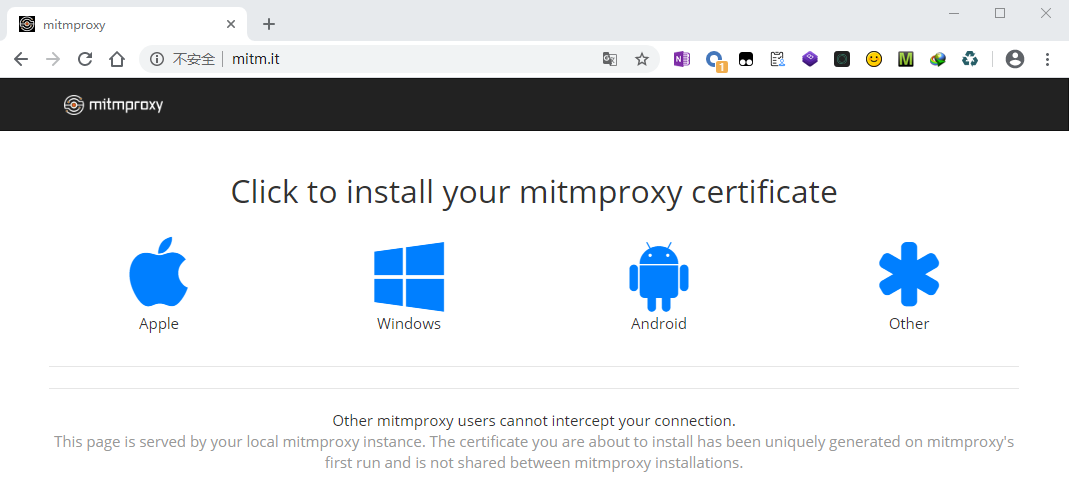Bookmark this page with star icon

(x=641, y=60)
